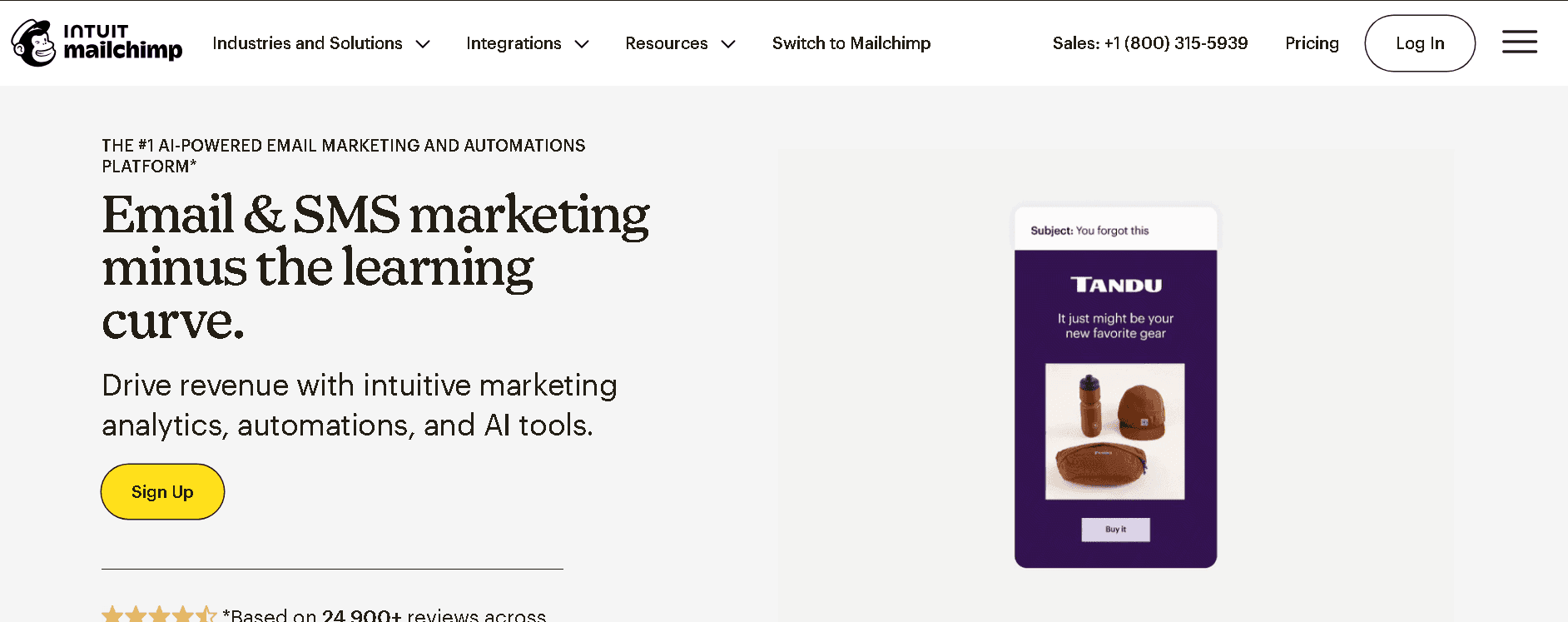1568x622 pixels.
Task: Click the Log In button
Action: click(1420, 43)
